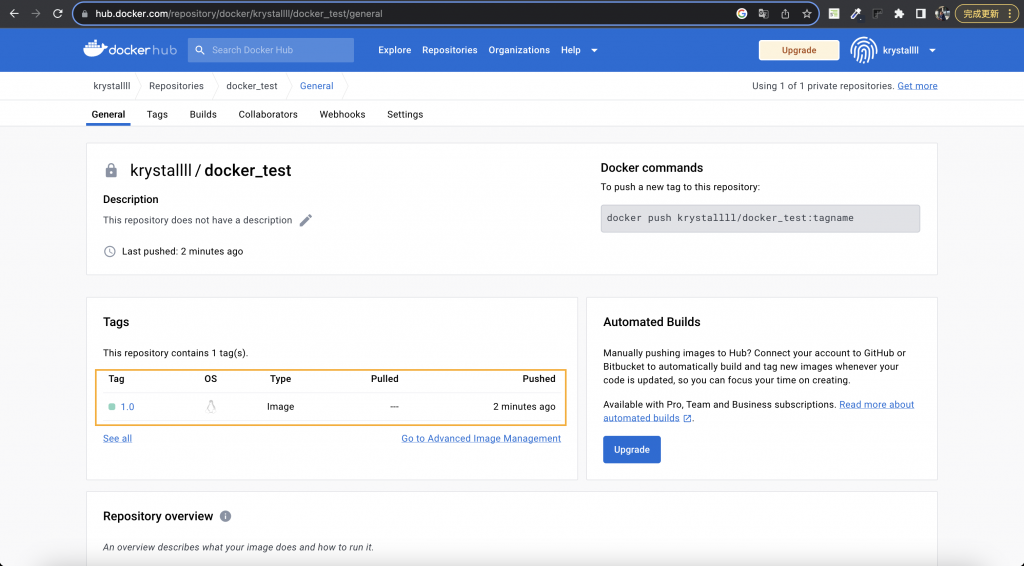
Task: Reload the page with the refresh icon
Action: pos(57,14)
